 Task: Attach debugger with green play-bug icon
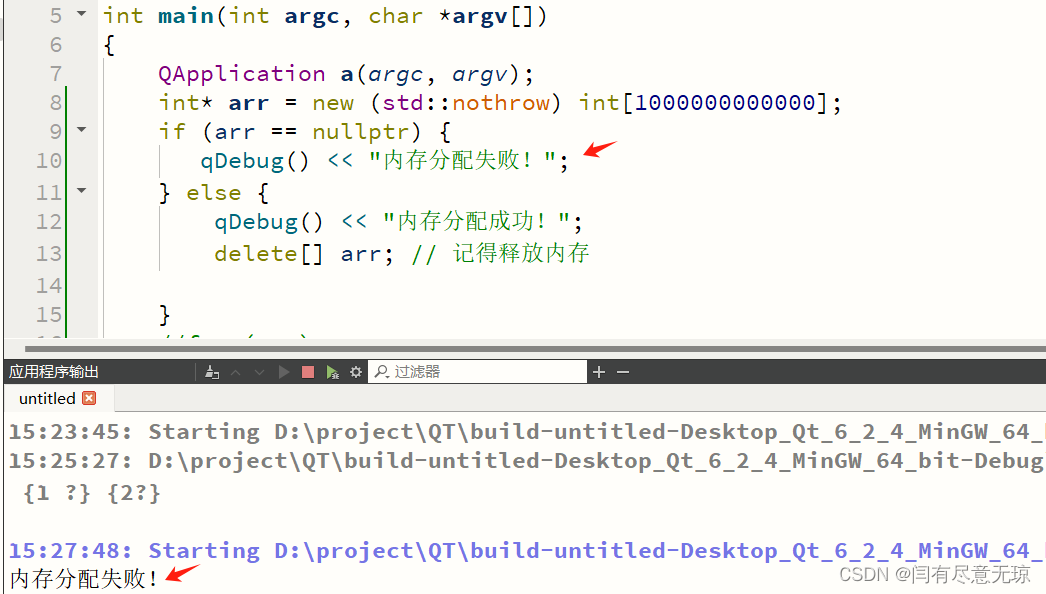tap(332, 372)
